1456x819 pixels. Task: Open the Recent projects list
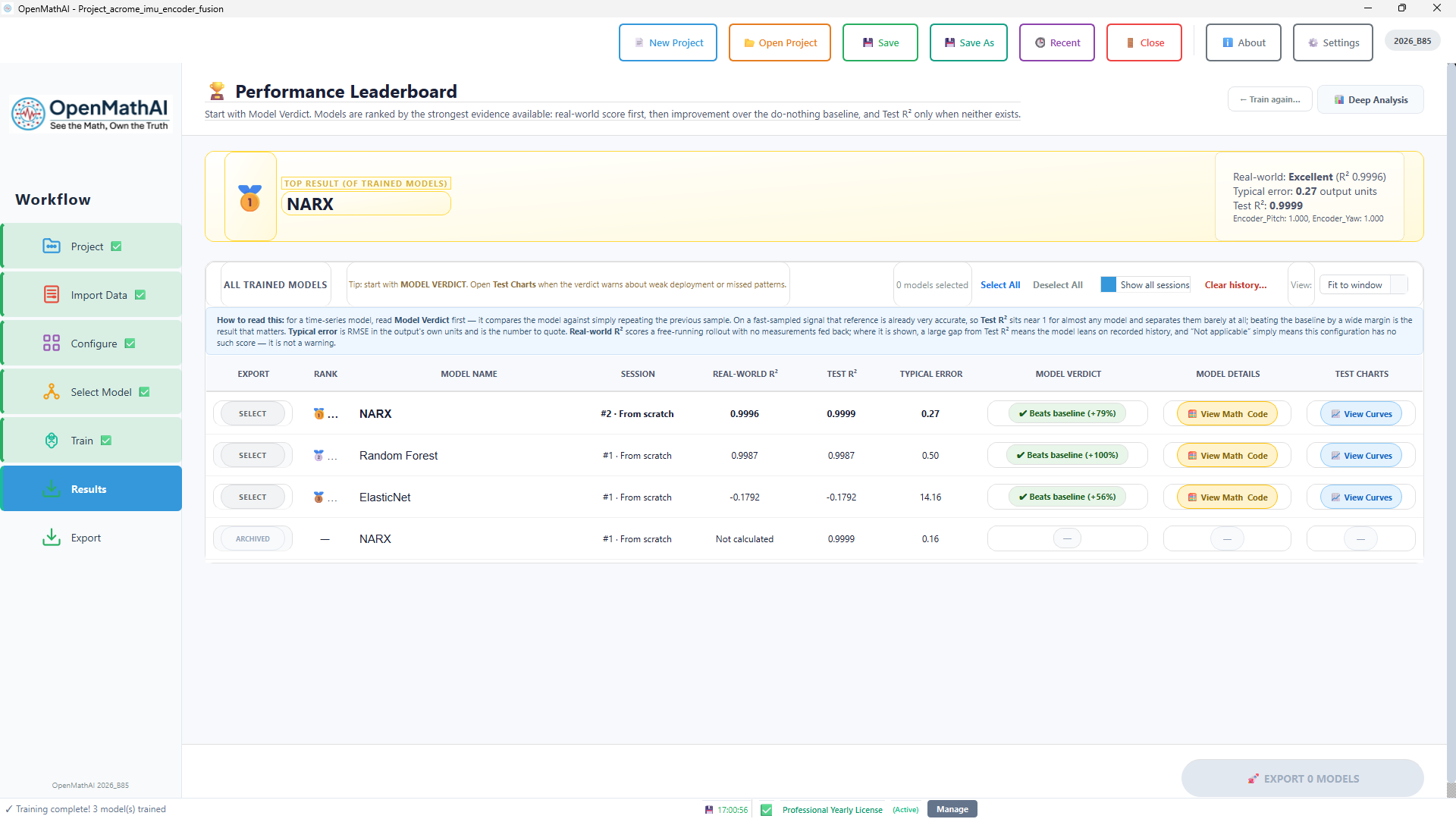(x=1057, y=42)
